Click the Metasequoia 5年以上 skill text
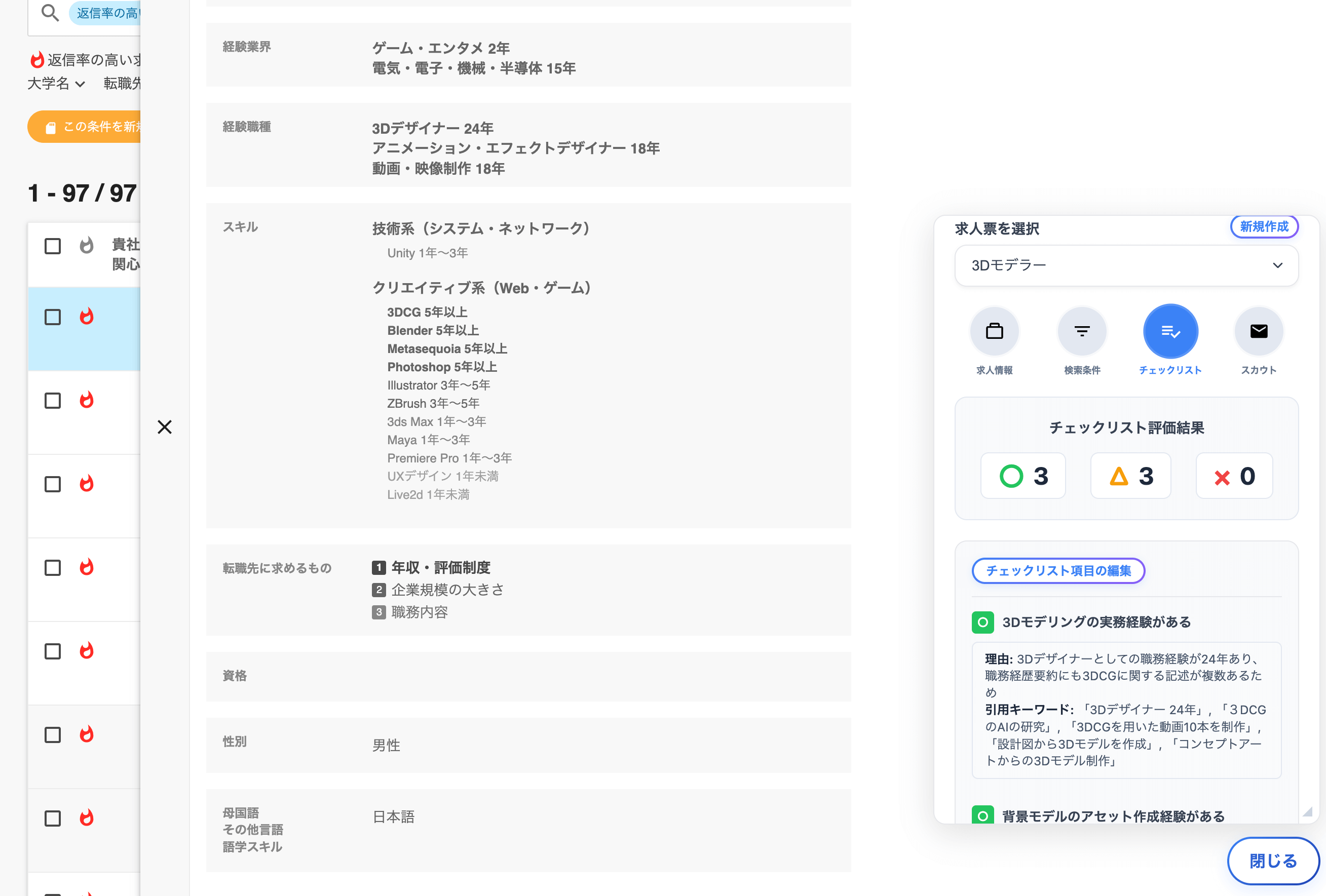Viewport: 1326px width, 896px height. point(447,348)
